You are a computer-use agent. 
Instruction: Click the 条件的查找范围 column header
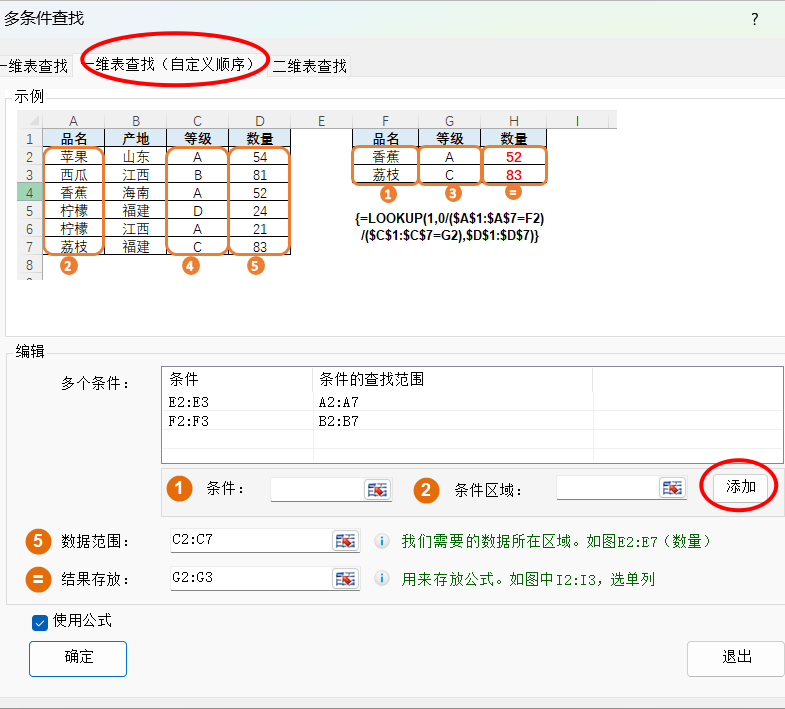[453, 380]
